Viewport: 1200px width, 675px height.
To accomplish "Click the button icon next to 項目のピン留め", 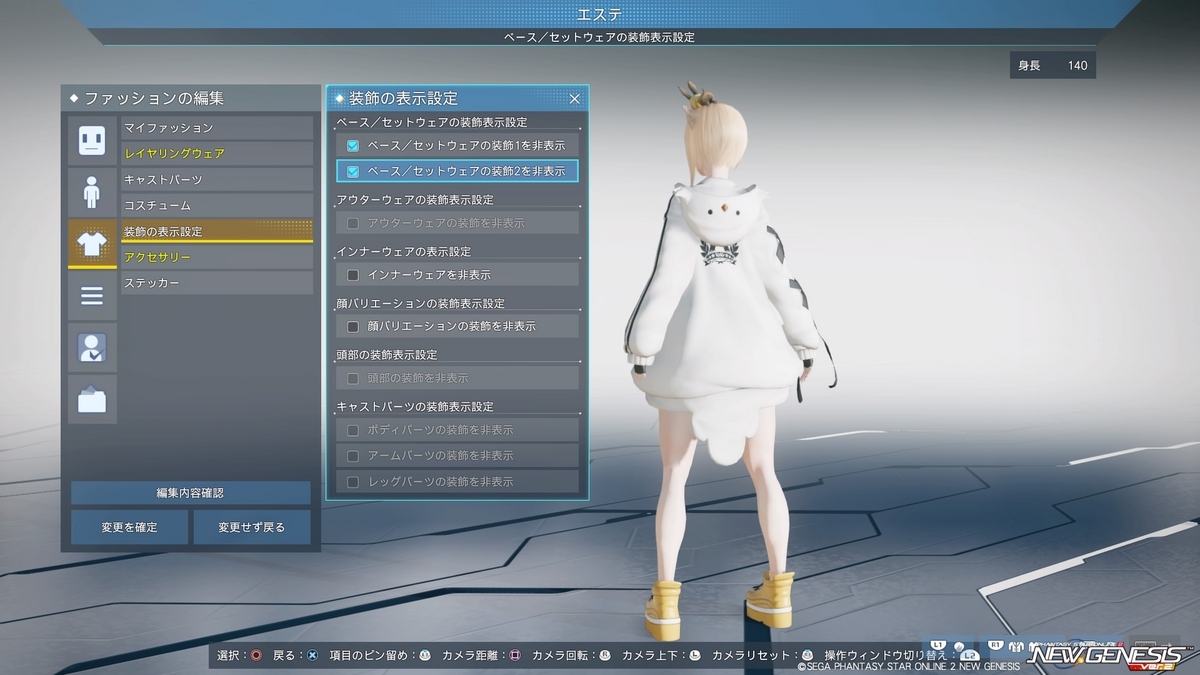I will (x=424, y=655).
